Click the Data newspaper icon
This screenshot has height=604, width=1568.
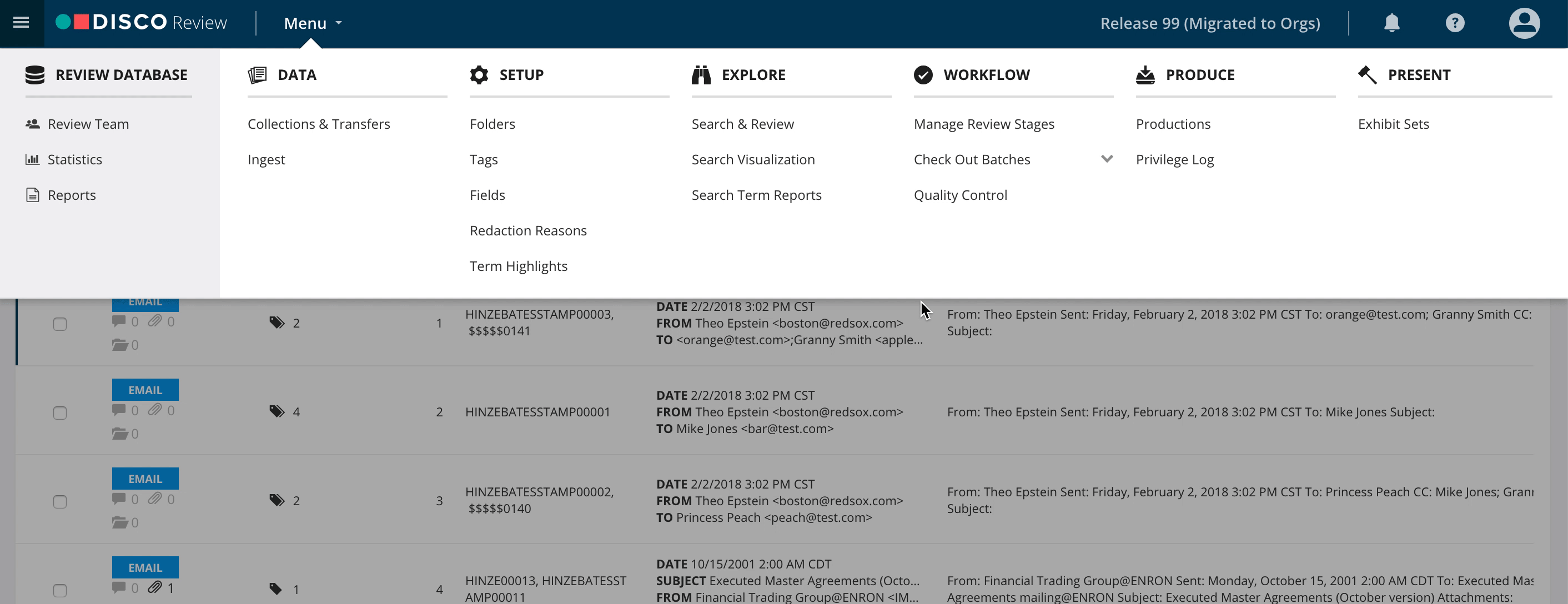click(x=258, y=75)
